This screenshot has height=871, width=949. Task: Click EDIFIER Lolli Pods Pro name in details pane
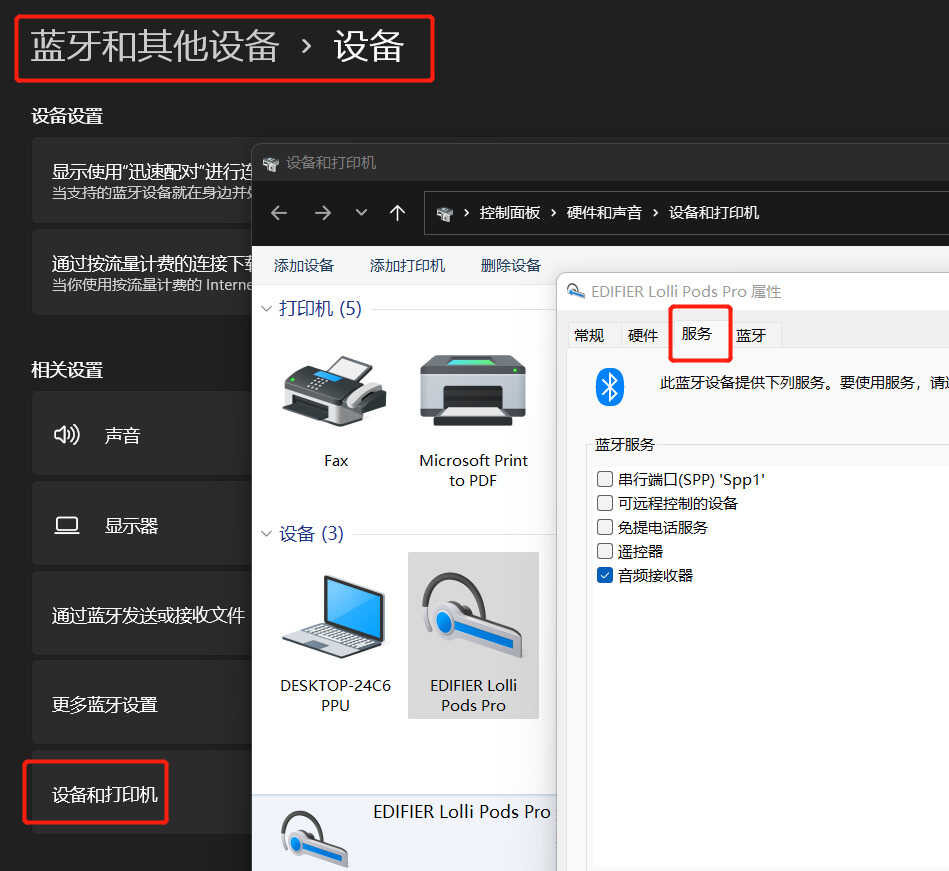tap(462, 812)
